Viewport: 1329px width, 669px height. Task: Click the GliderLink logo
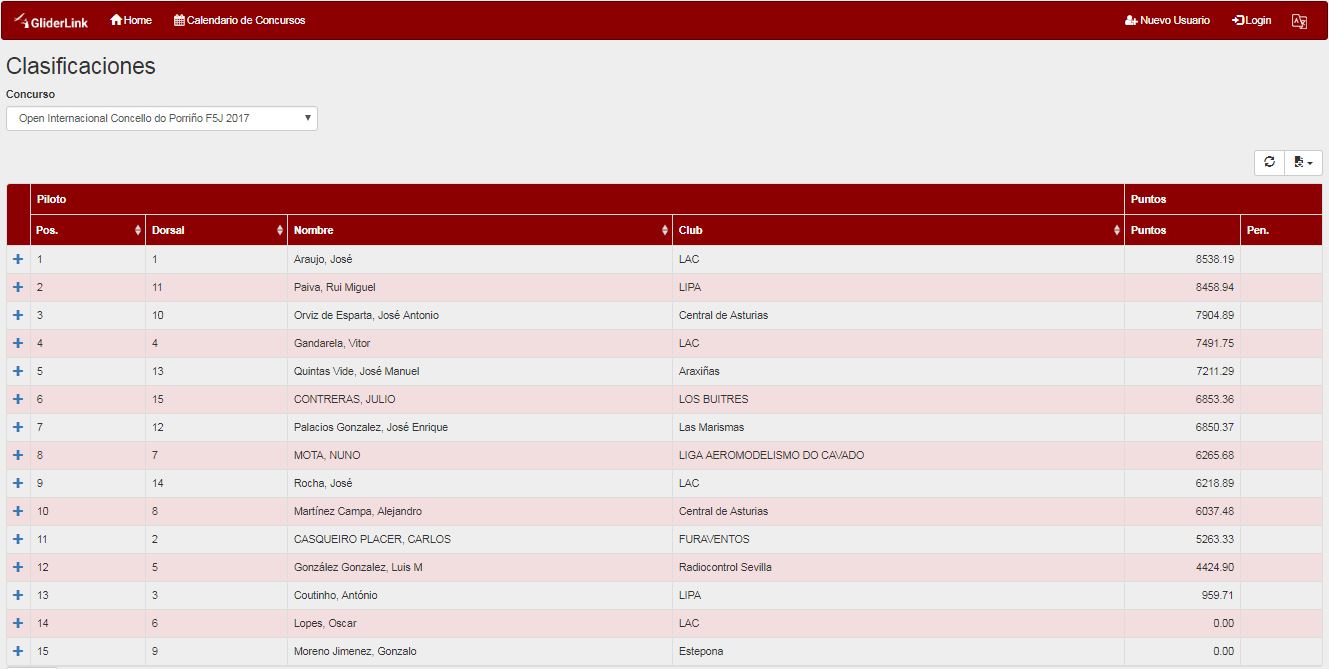pos(52,21)
